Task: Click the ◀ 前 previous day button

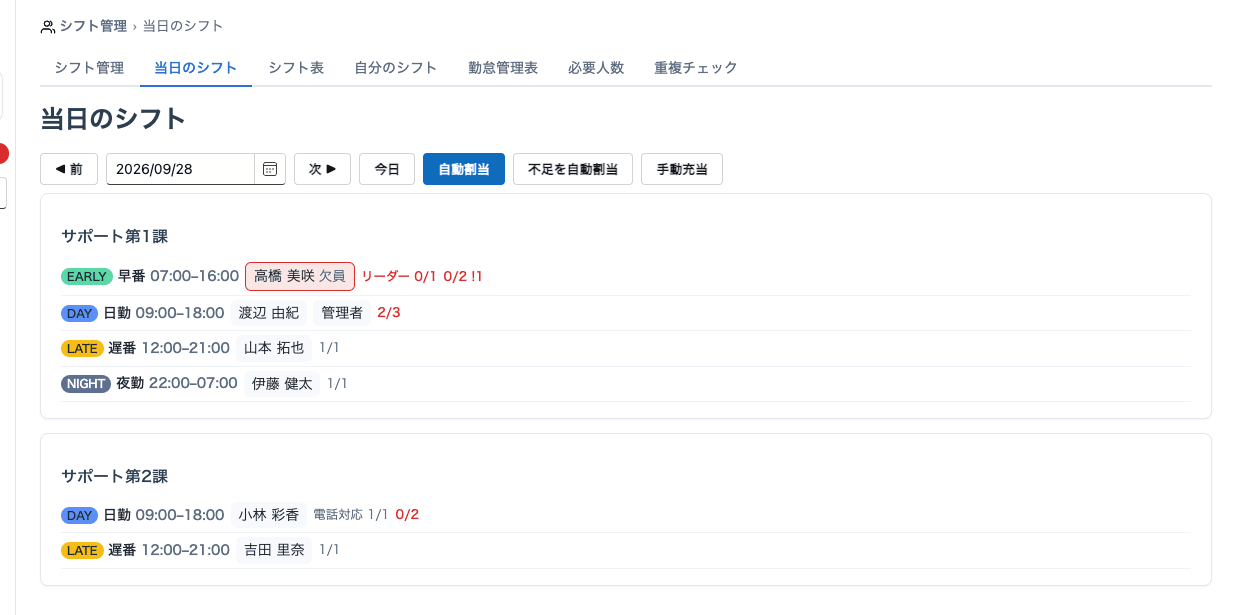Action: click(69, 169)
